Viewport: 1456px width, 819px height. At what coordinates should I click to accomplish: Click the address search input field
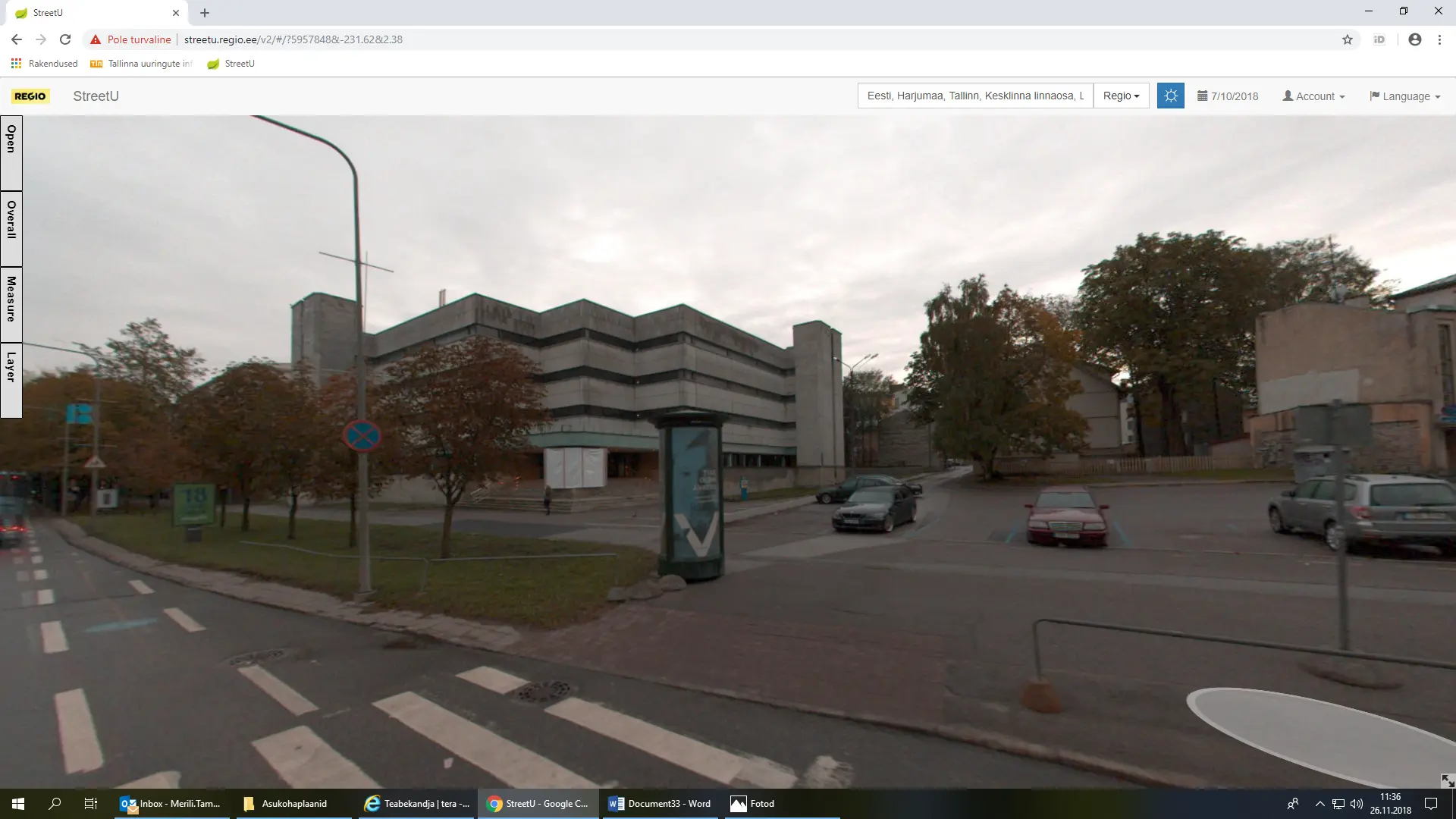(974, 96)
